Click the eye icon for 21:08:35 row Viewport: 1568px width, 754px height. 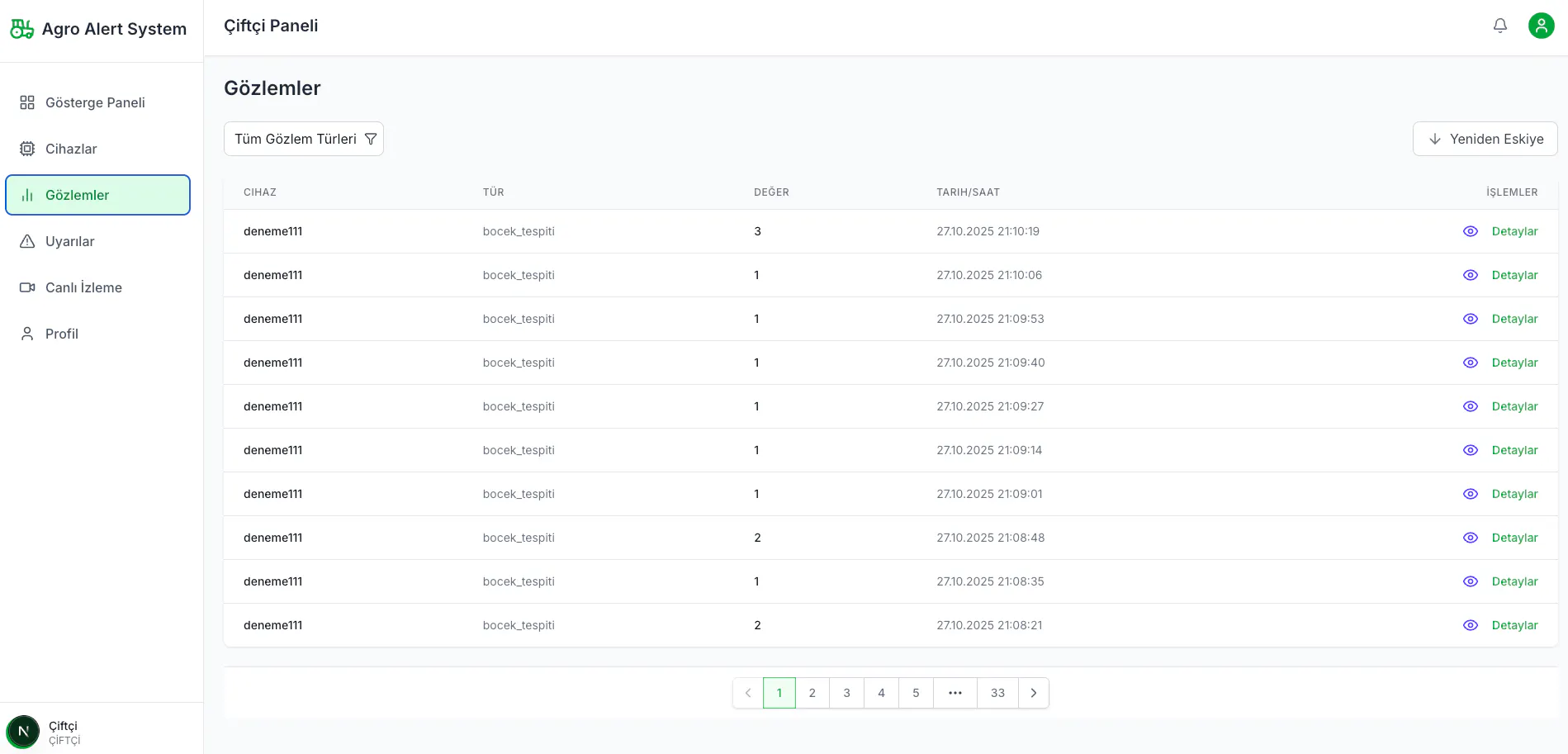point(1471,581)
